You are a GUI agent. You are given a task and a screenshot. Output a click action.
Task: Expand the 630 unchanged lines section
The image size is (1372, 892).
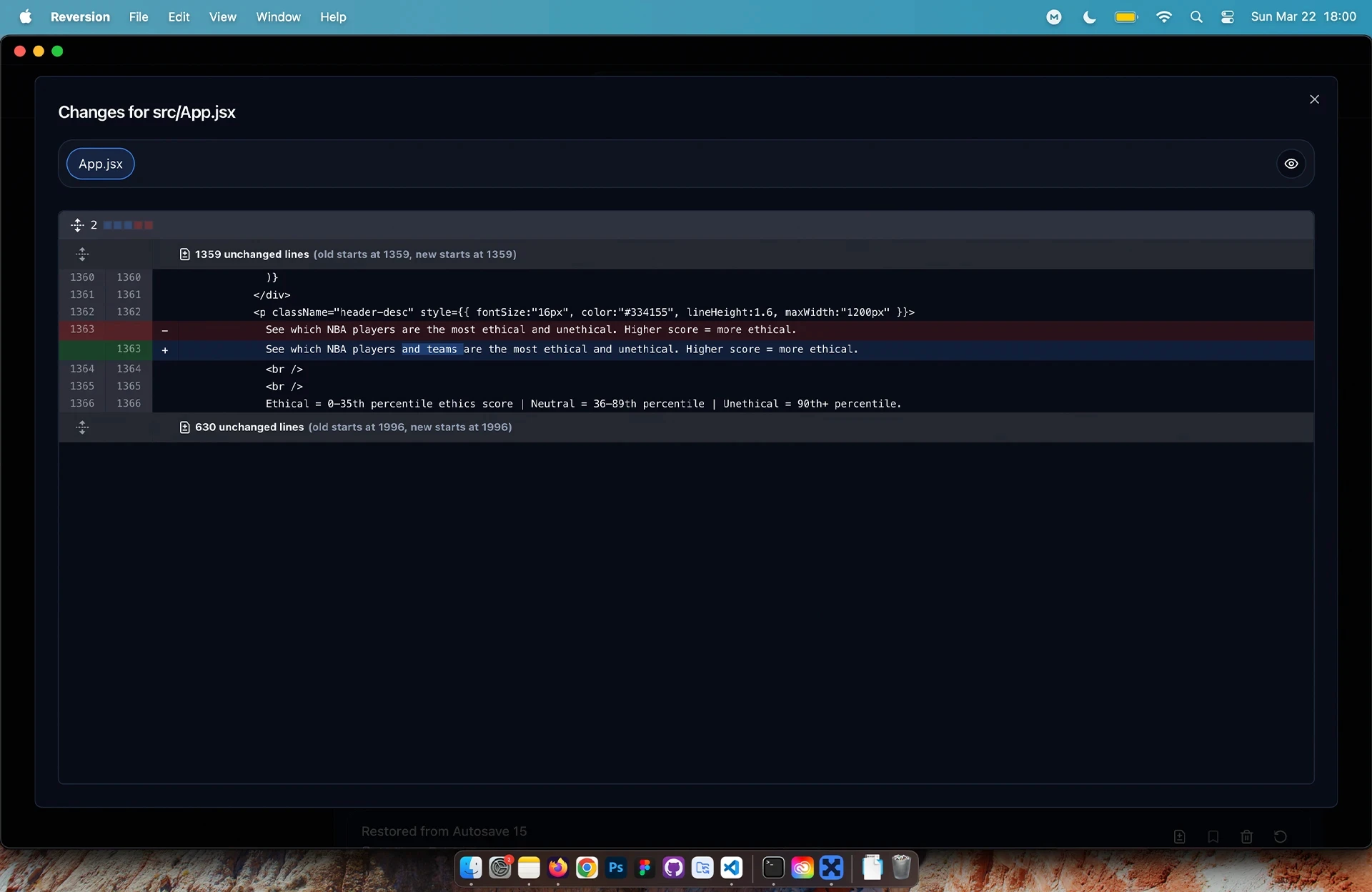tap(82, 427)
